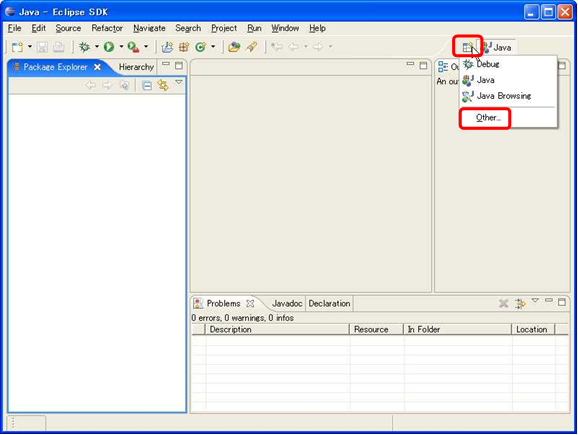This screenshot has height=435, width=578.
Task: Sort problems by Resource column header
Action: (x=376, y=330)
